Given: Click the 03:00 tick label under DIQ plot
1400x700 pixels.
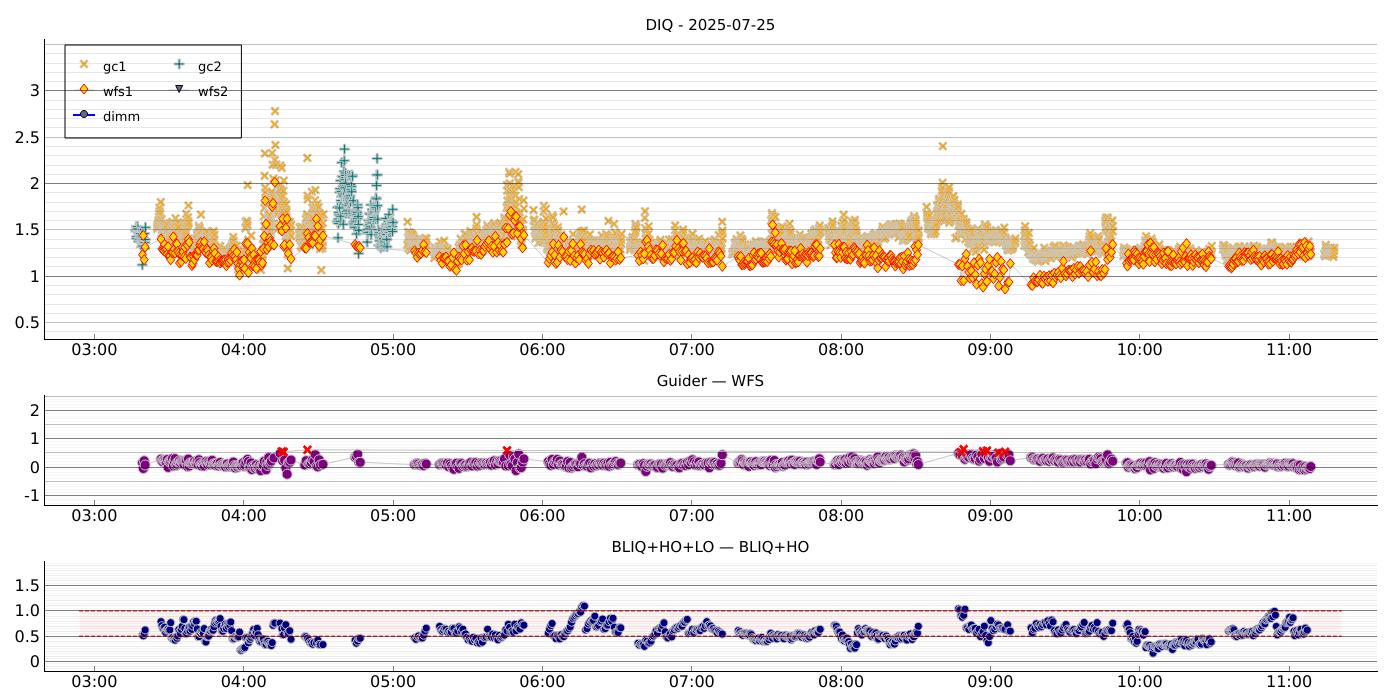Looking at the screenshot, I should pos(95,351).
